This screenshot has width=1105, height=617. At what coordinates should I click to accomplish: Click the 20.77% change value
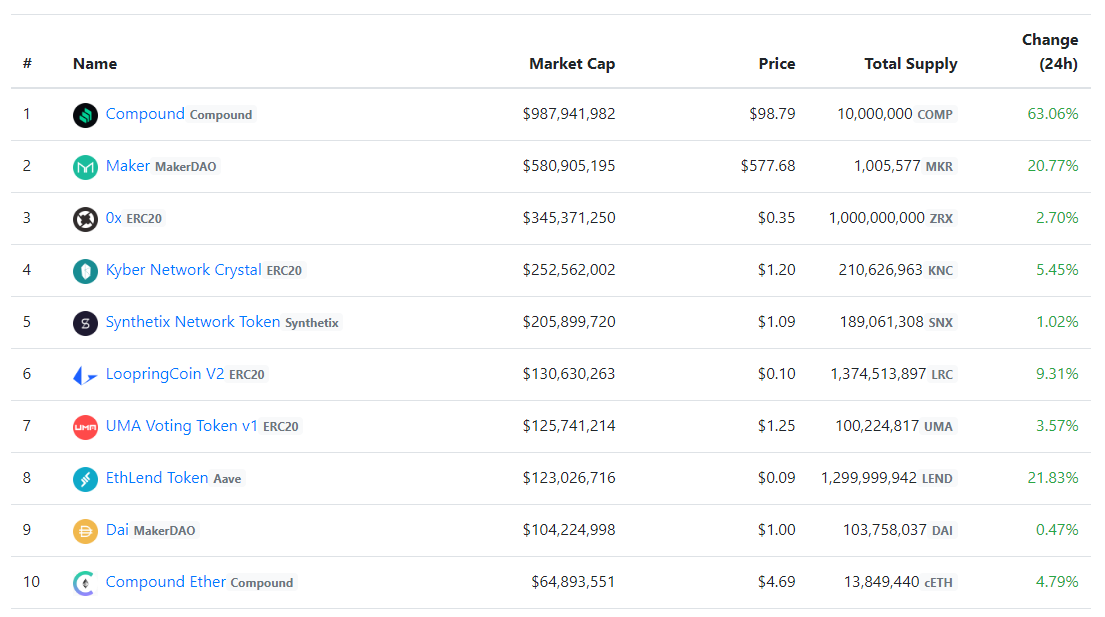[1053, 166]
